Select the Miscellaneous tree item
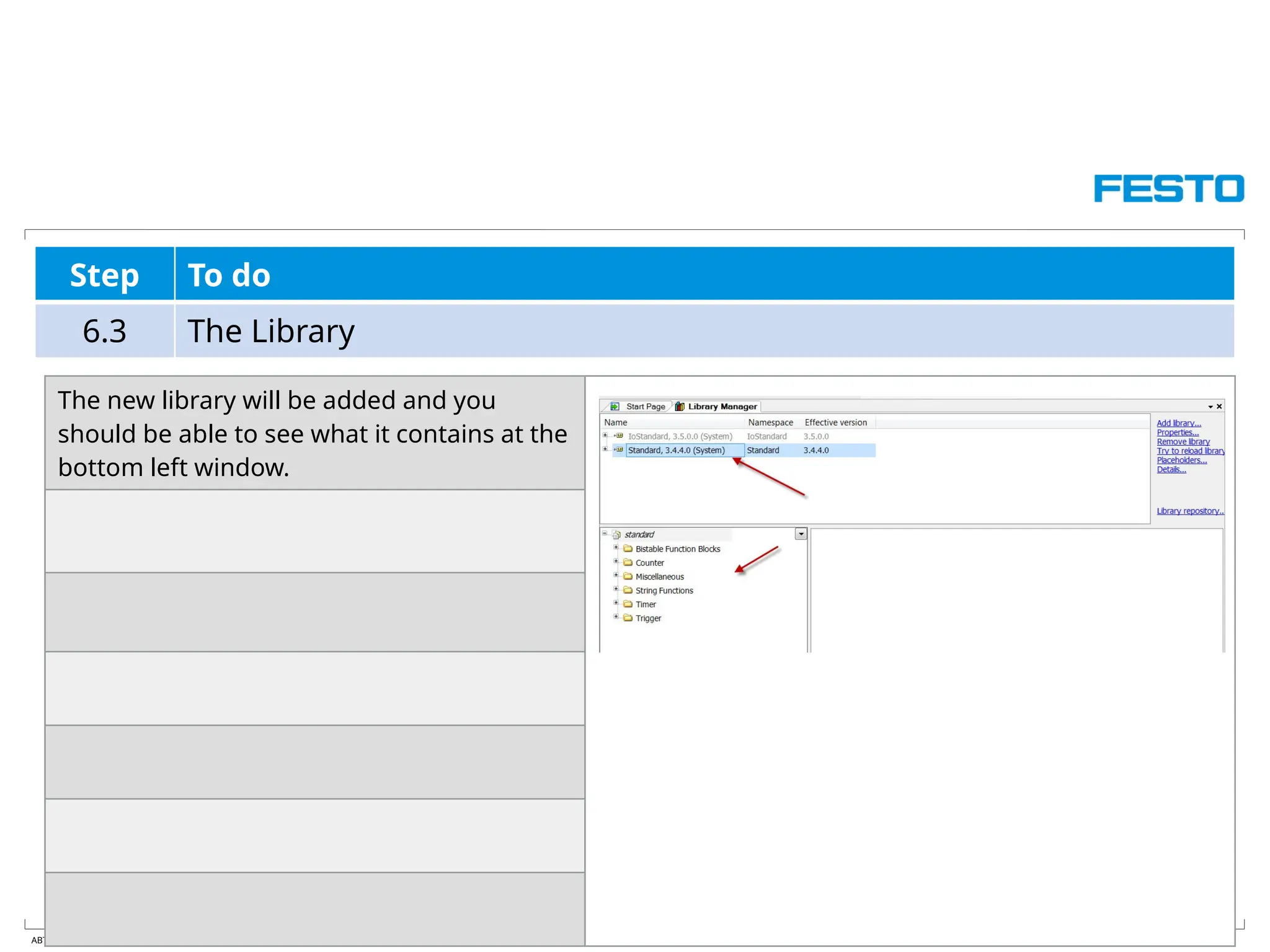 pyautogui.click(x=660, y=577)
